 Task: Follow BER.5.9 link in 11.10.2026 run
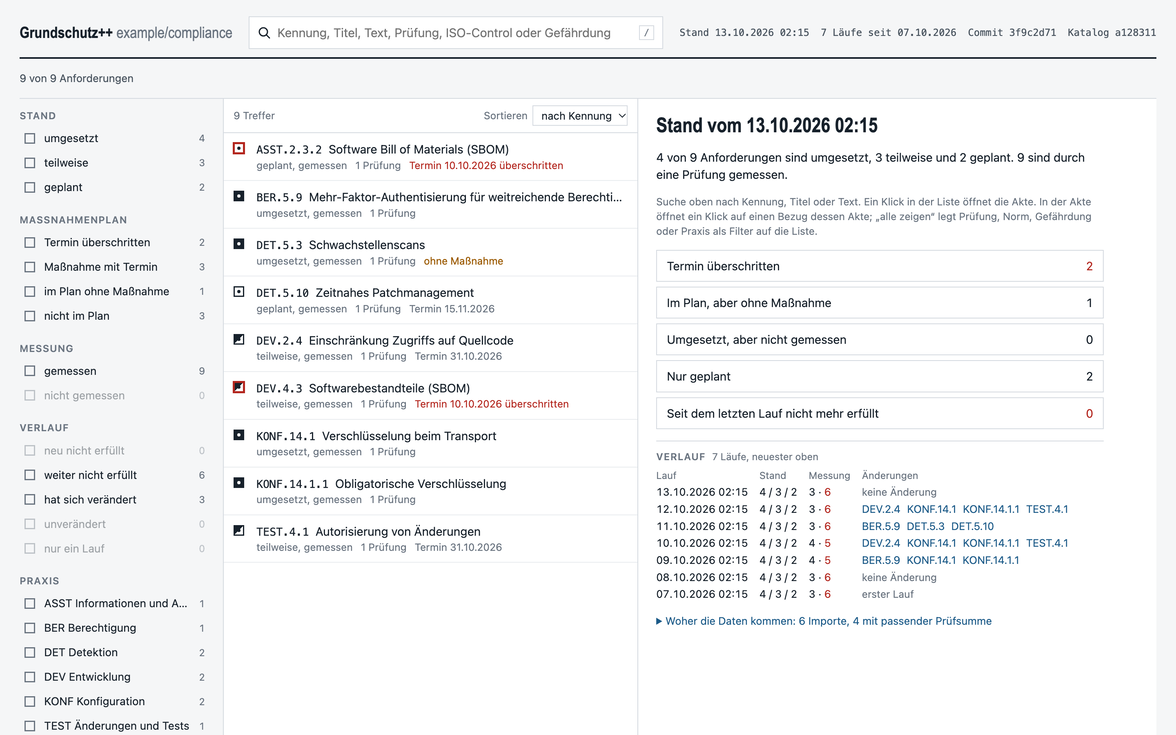(x=880, y=526)
